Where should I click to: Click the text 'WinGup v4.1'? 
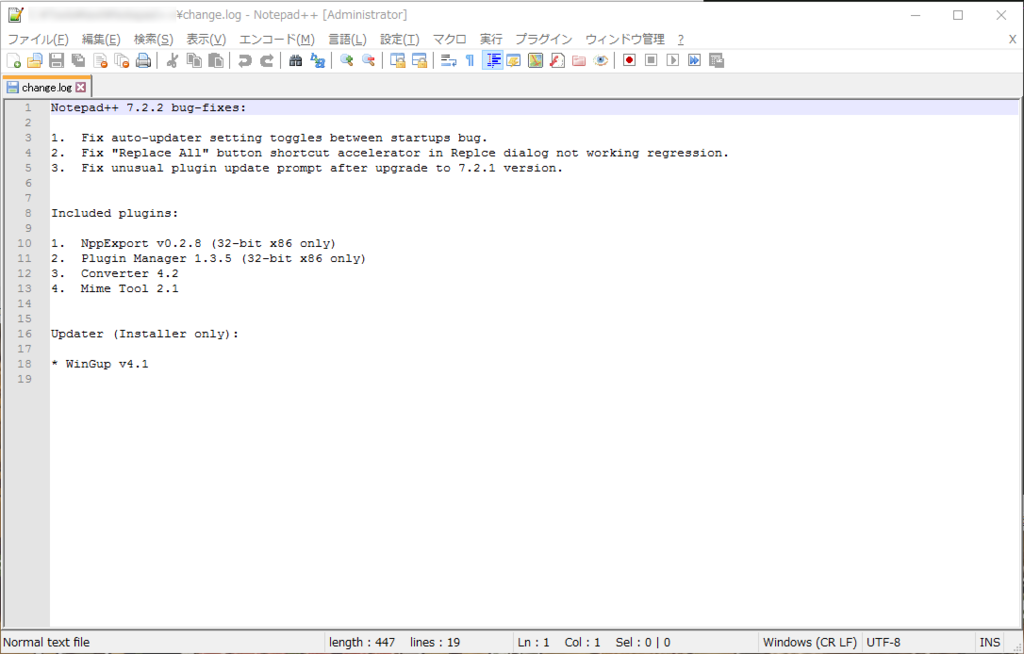106,364
